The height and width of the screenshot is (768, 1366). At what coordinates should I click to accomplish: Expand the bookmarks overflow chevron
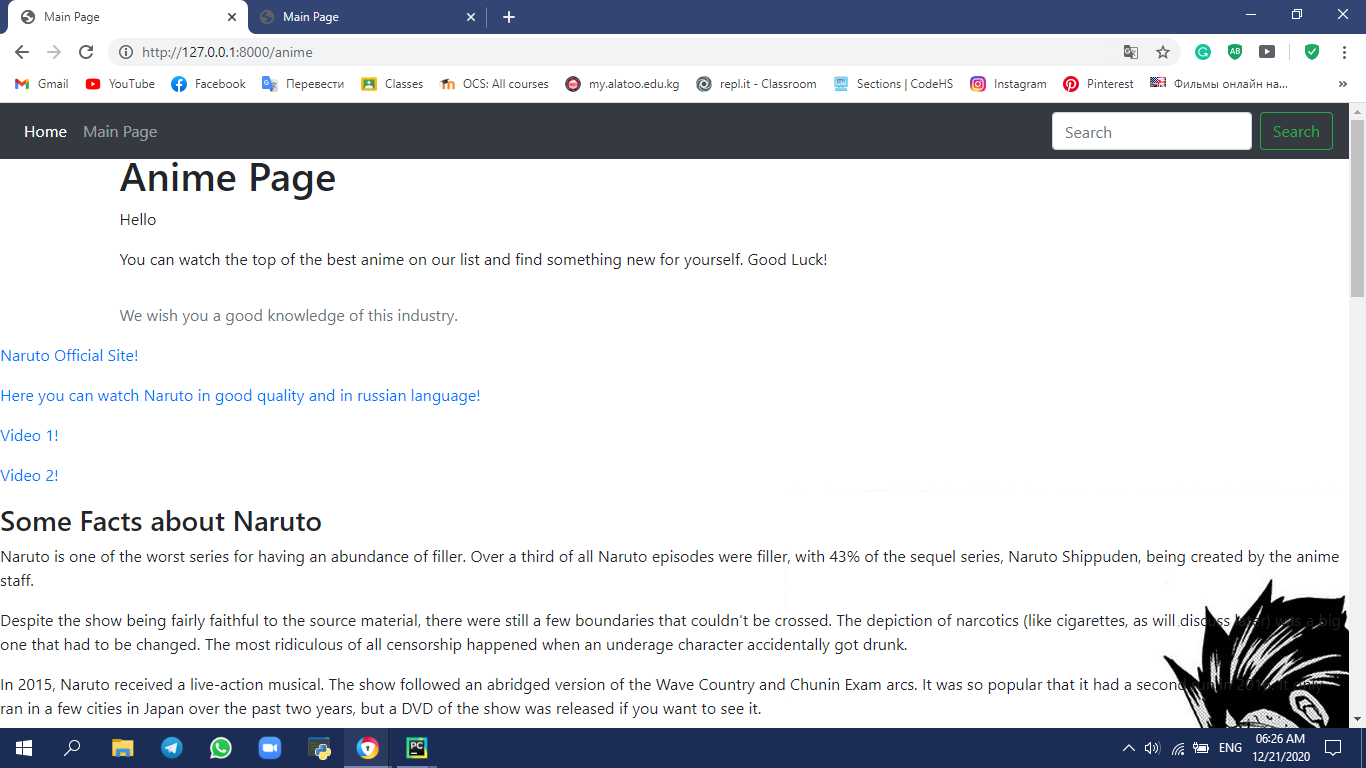pos(1343,84)
